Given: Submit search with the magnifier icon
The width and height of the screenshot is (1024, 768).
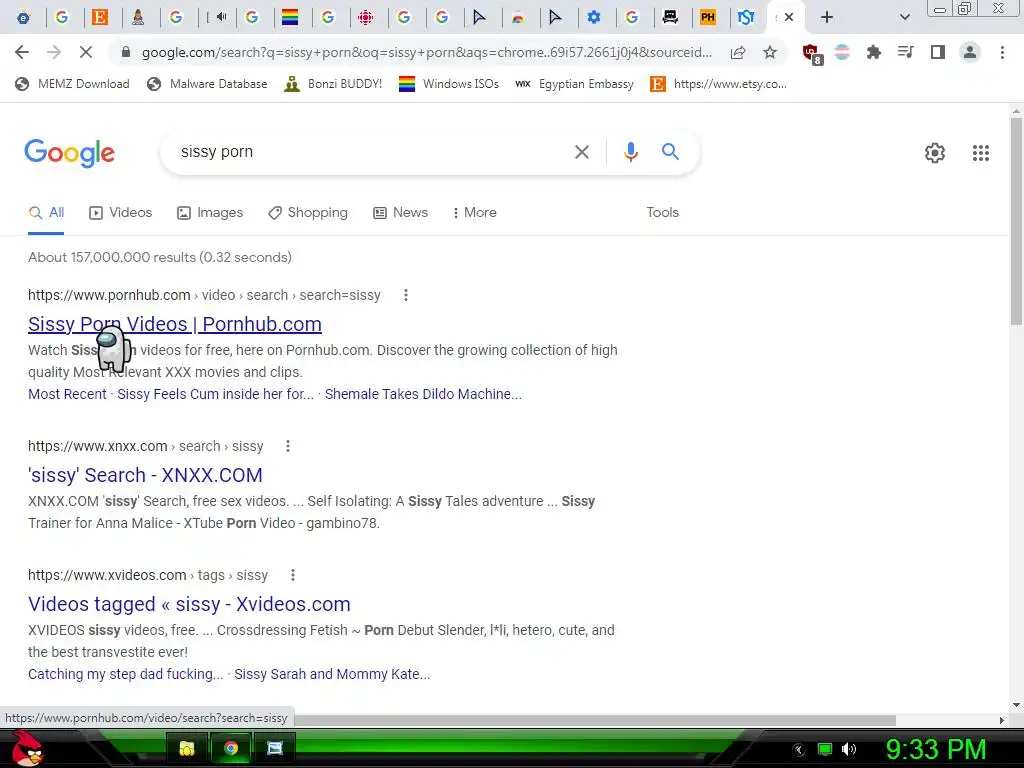Looking at the screenshot, I should (x=670, y=152).
